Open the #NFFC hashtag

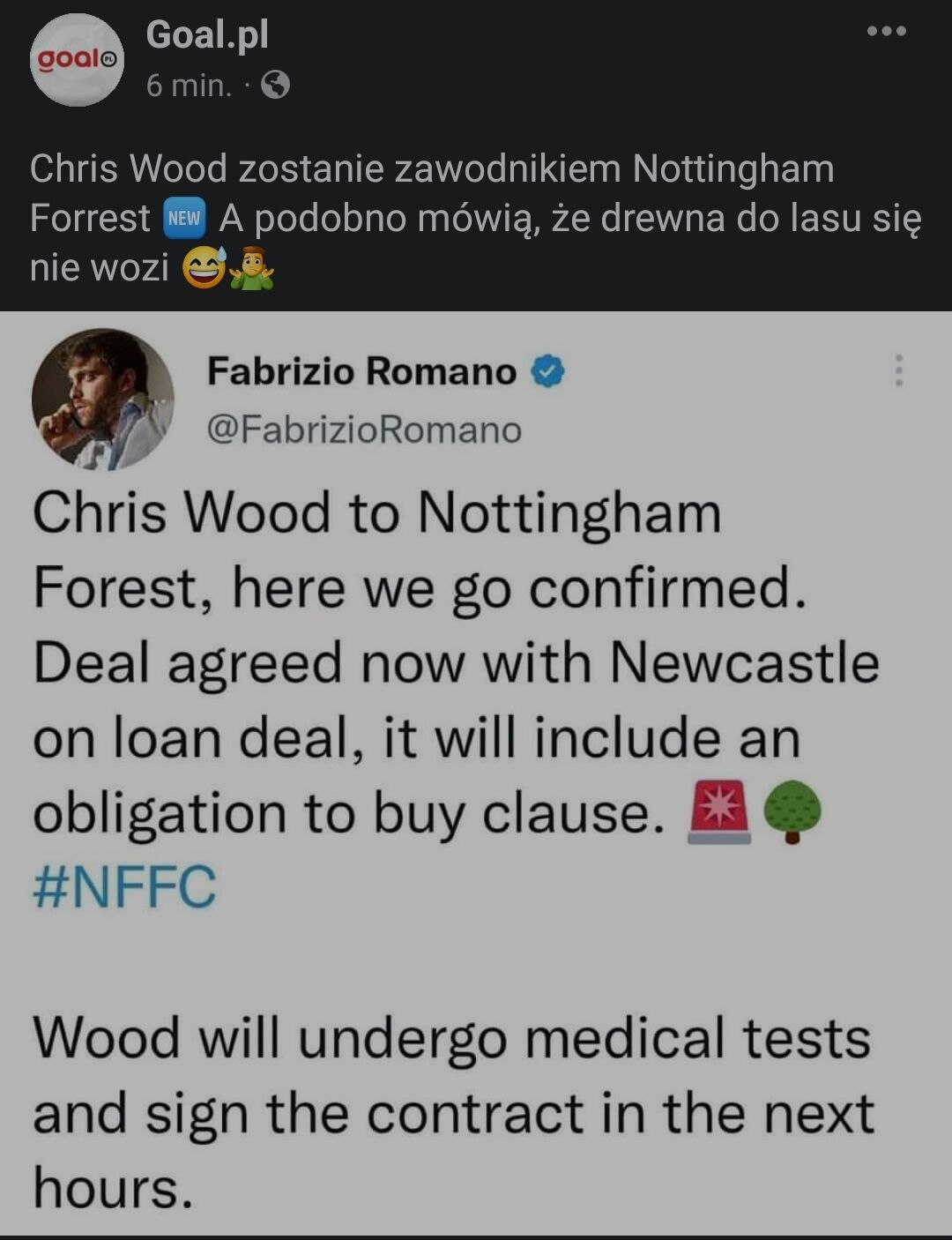124,886
